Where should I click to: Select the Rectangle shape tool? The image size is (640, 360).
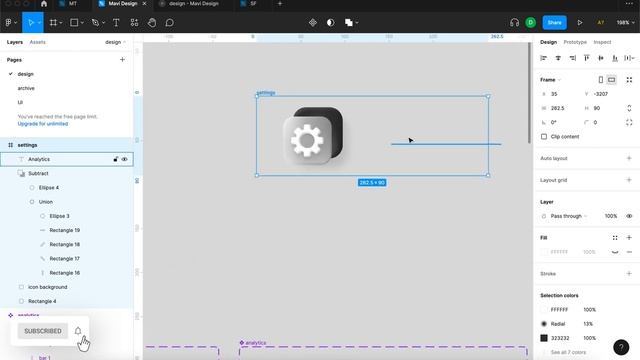click(x=74, y=22)
